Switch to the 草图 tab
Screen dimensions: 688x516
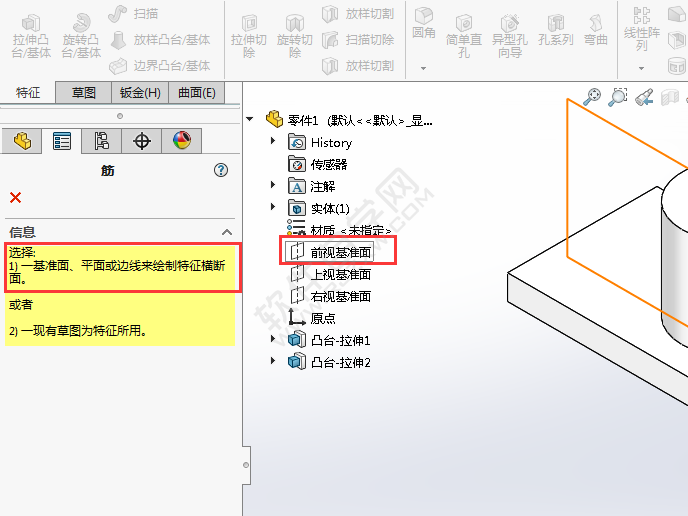tap(83, 93)
